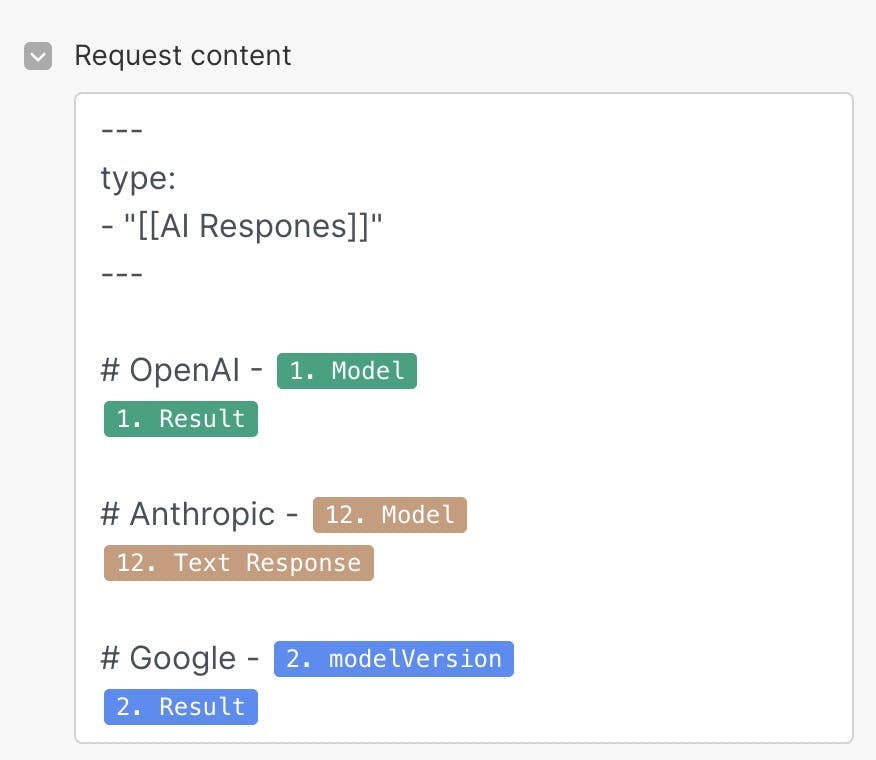Image resolution: width=876 pixels, height=760 pixels.
Task: Click the word Anthropic in heading
Action: click(201, 515)
